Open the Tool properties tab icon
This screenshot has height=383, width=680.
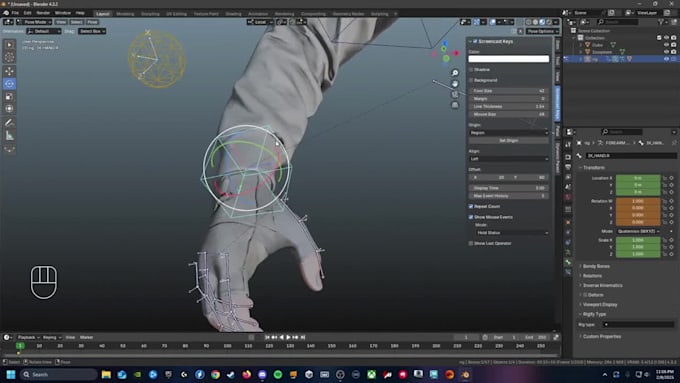568,144
